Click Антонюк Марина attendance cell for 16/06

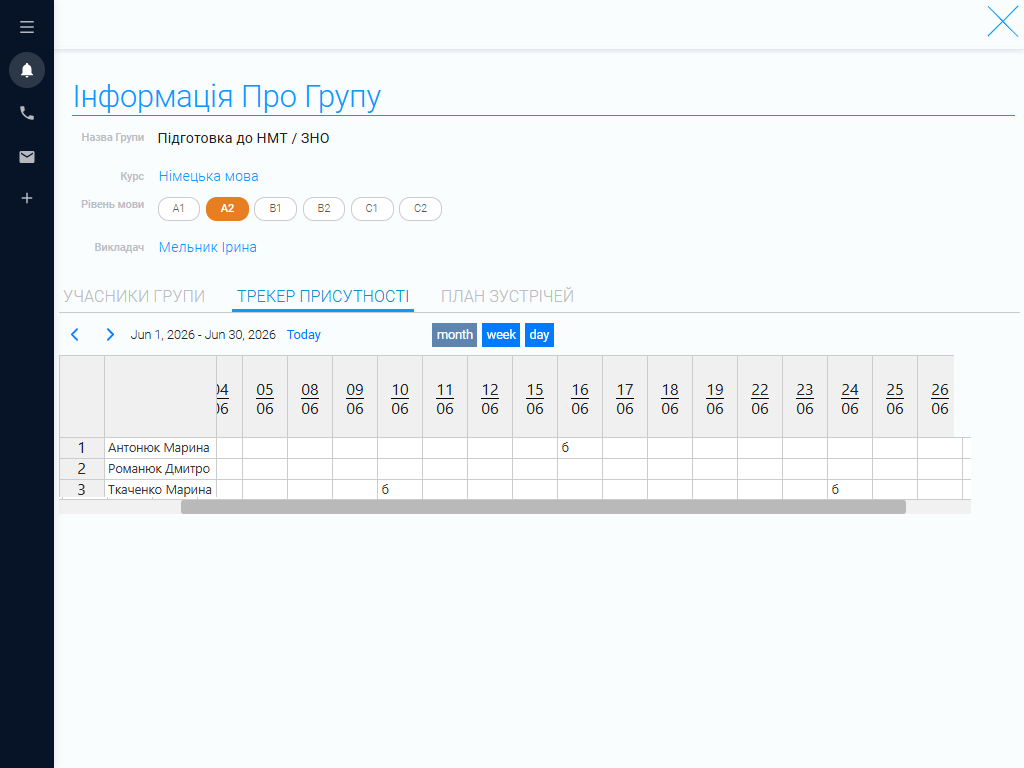pos(580,448)
